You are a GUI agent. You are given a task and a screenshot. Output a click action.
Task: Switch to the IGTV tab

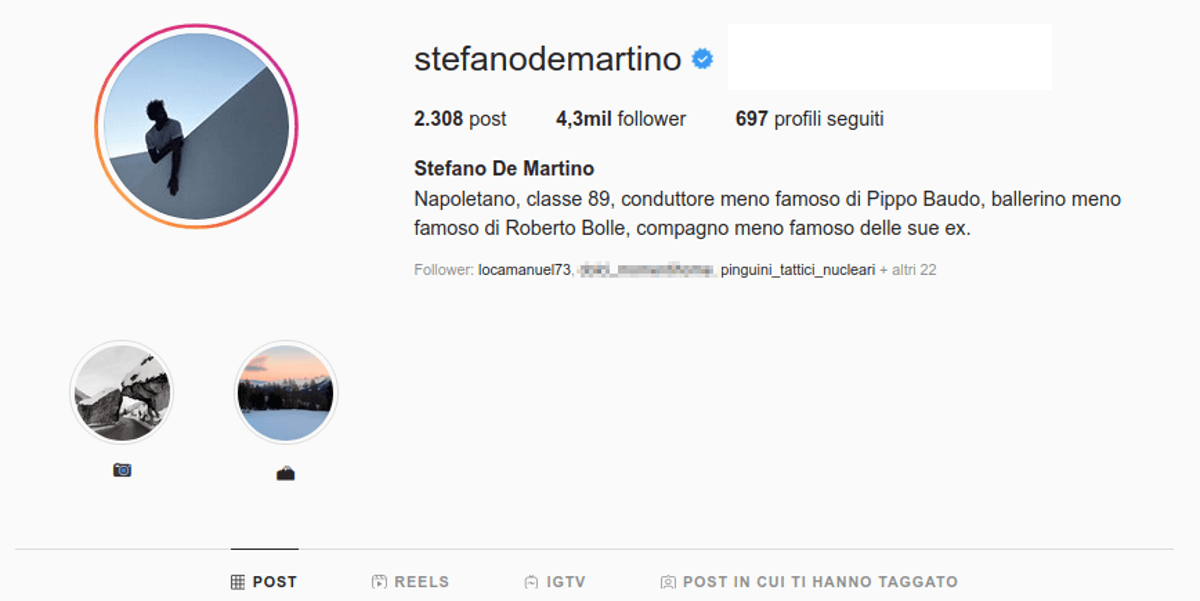pos(554,581)
